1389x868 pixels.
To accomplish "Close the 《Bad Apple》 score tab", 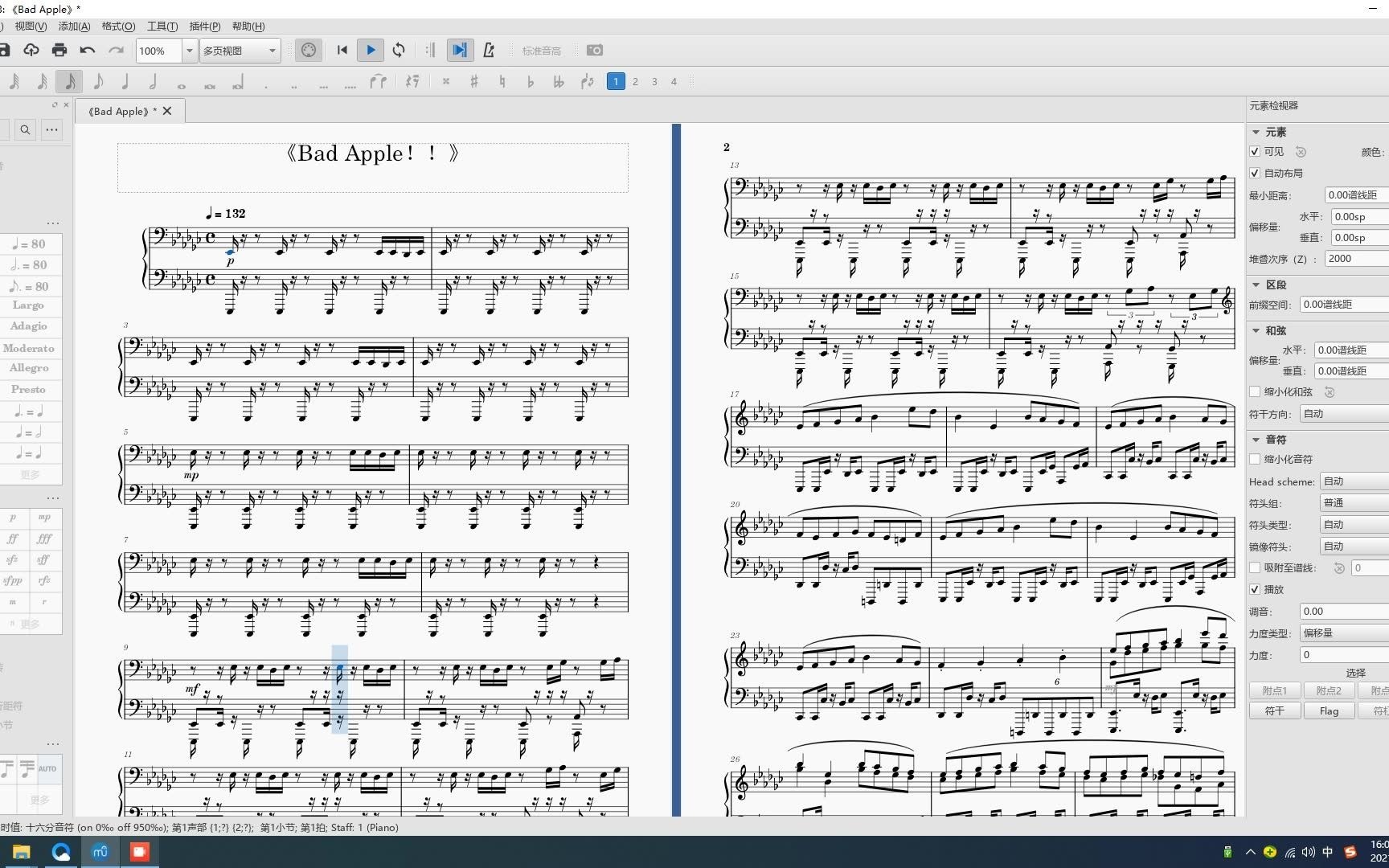I will pyautogui.click(x=167, y=111).
